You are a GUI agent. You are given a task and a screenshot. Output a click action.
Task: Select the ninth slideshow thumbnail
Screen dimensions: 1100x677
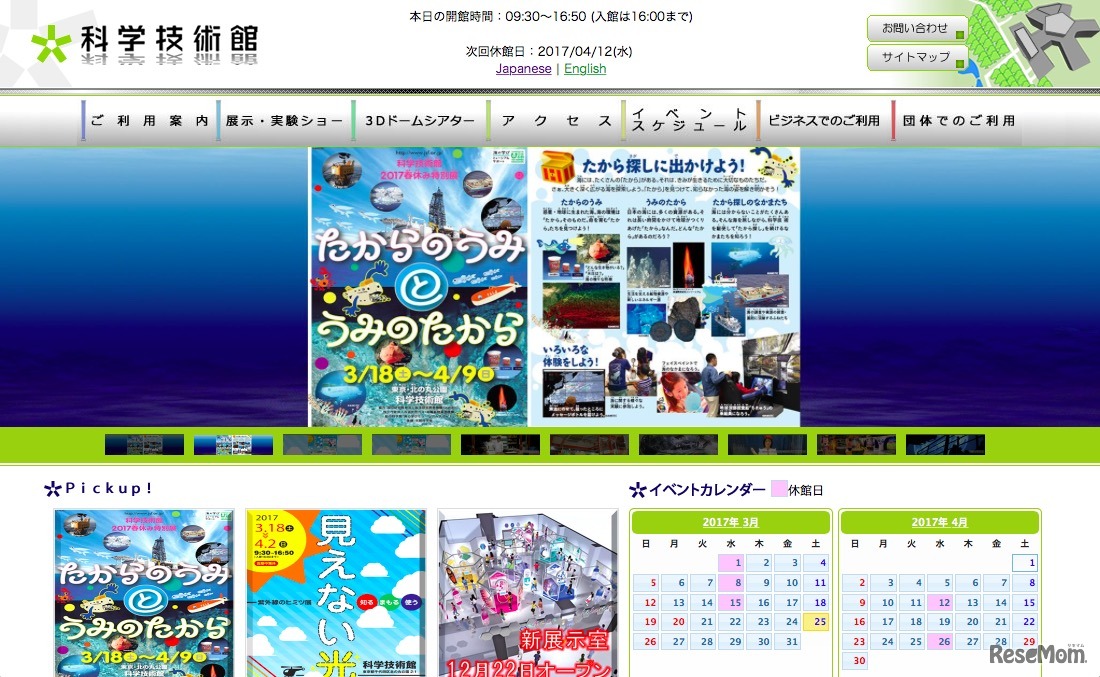pos(857,445)
